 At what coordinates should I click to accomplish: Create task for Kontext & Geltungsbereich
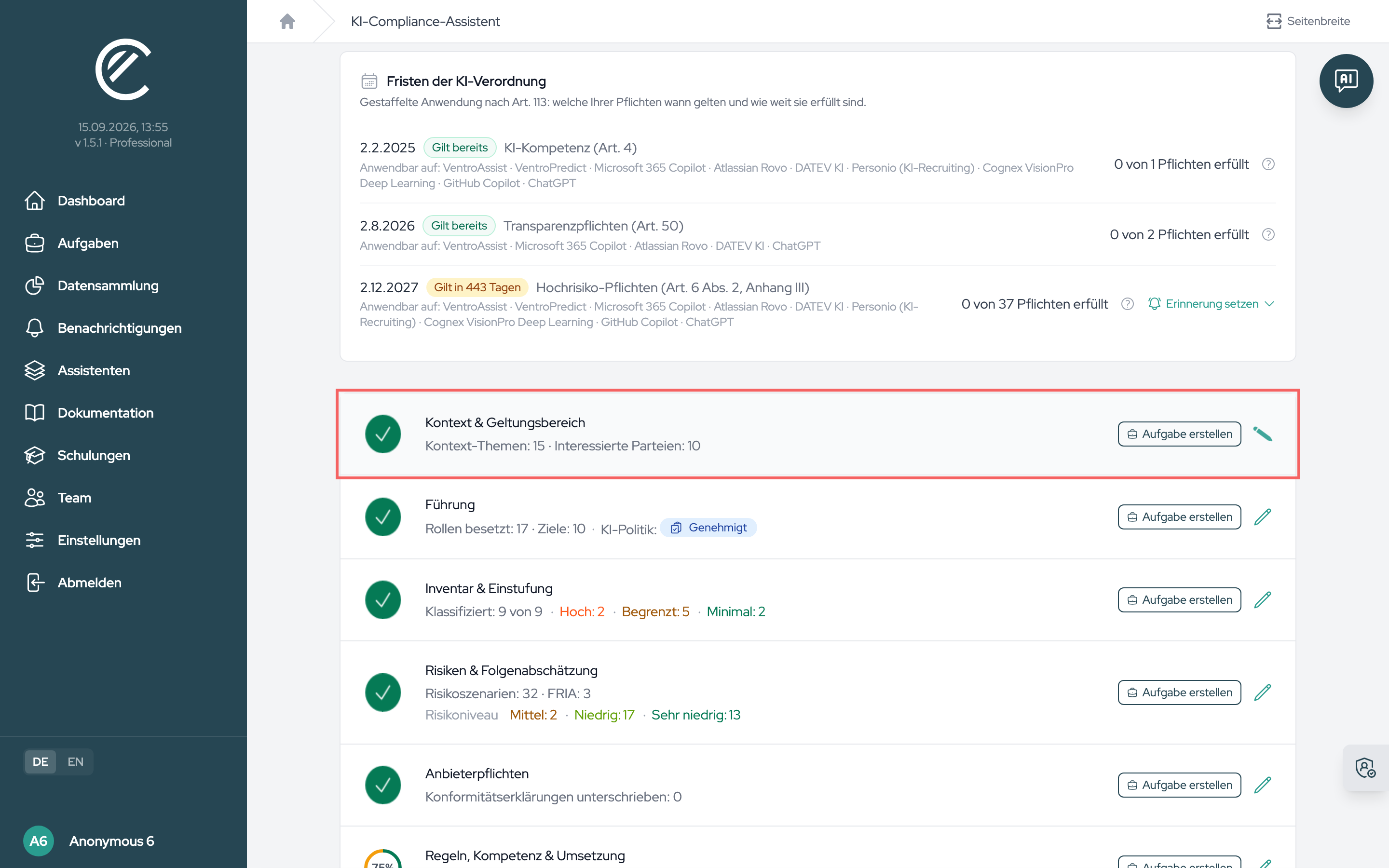1179,434
